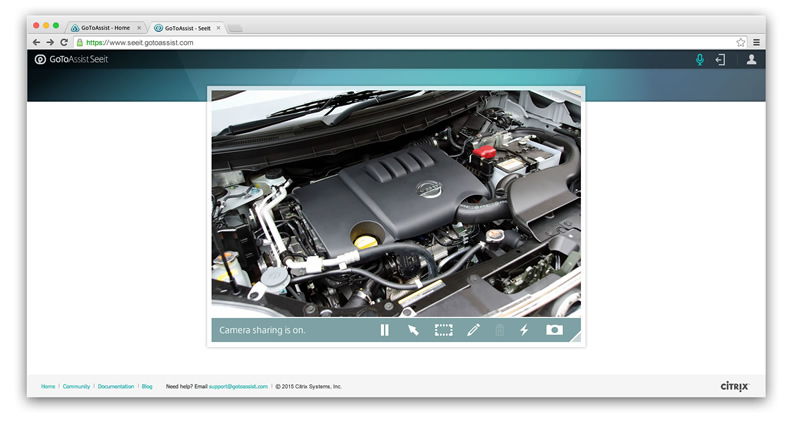
Task: Click the 'Camera sharing is on.' text
Action: point(262,330)
